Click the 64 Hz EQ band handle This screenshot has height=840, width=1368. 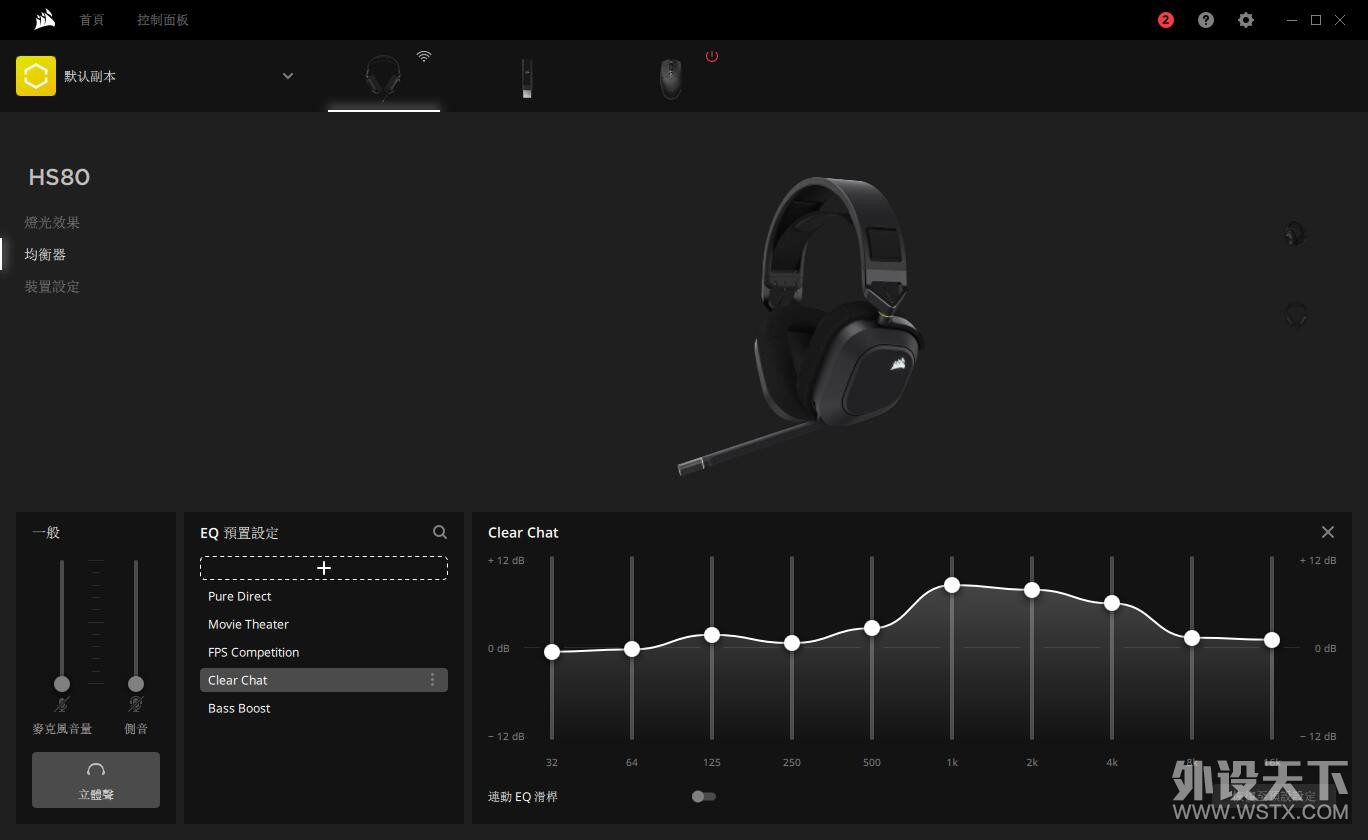pyautogui.click(x=632, y=649)
